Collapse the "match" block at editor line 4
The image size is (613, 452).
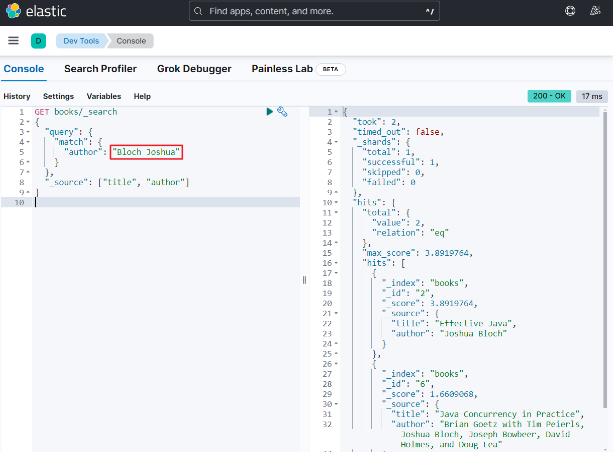click(28, 142)
